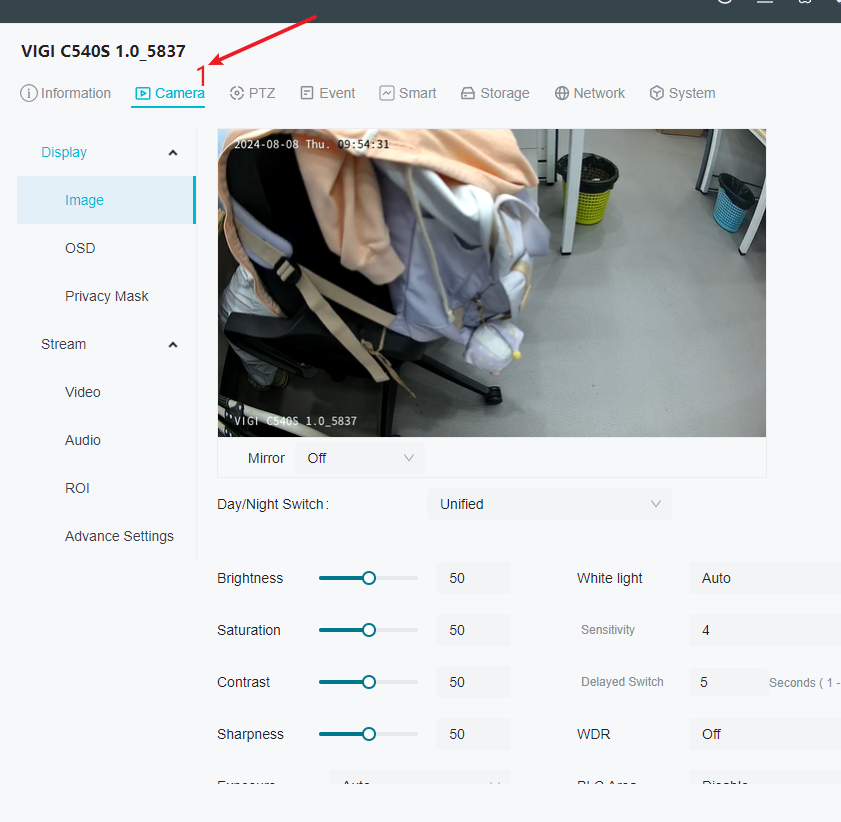Click the Camera play icon
This screenshot has height=822, width=841.
pyautogui.click(x=143, y=93)
